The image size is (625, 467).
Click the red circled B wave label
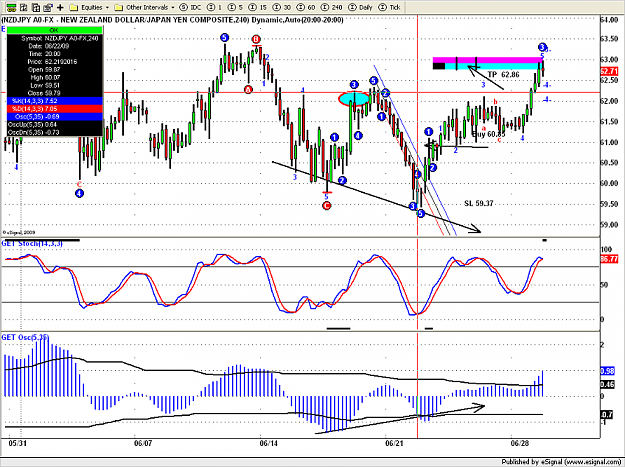[256, 39]
